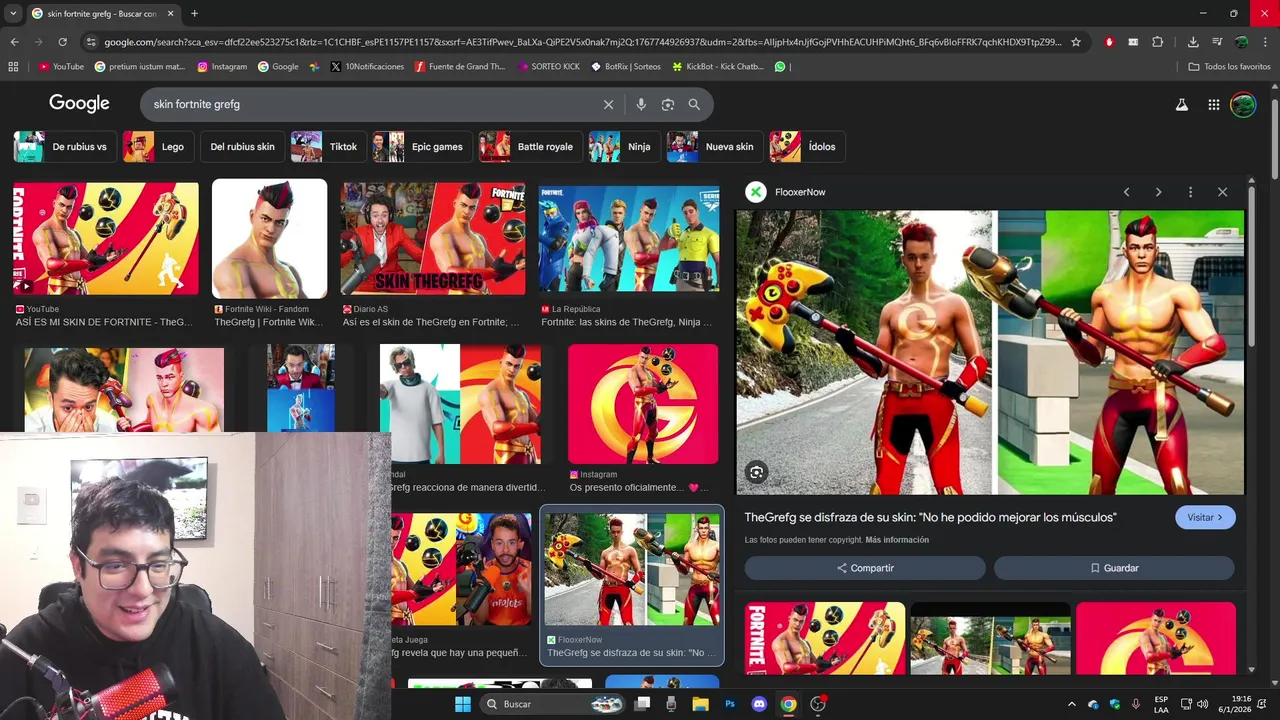The height and width of the screenshot is (720, 1280).
Task: Open the Chrome three-dot menu
Action: (x=1266, y=42)
